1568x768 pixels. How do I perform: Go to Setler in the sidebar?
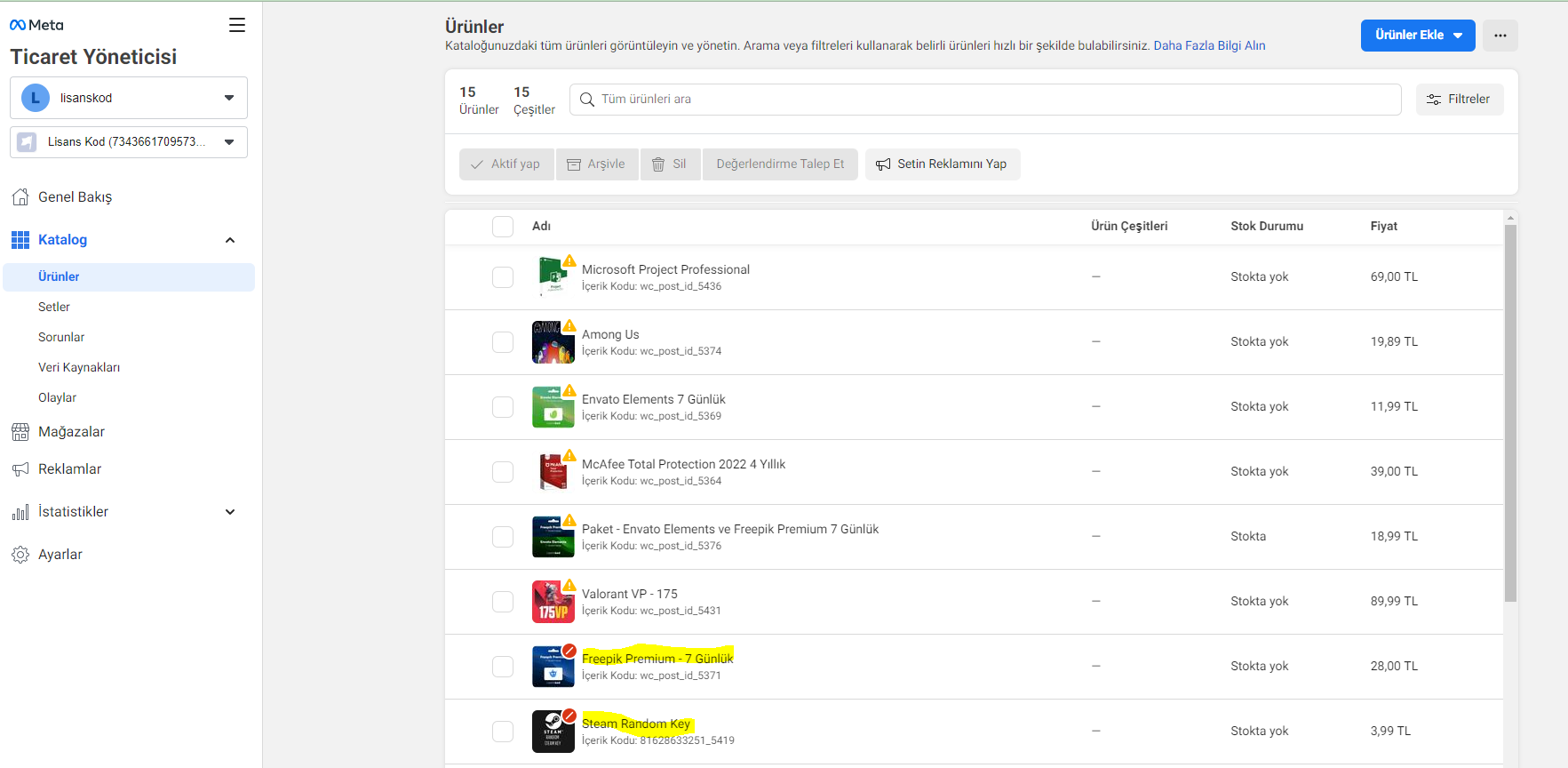(x=54, y=308)
